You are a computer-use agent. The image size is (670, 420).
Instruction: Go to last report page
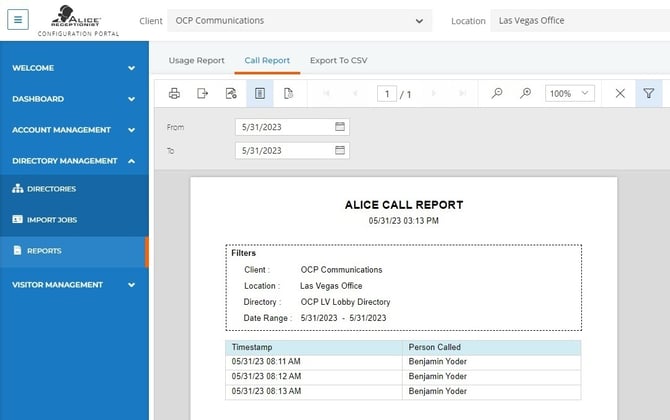[x=462, y=93]
